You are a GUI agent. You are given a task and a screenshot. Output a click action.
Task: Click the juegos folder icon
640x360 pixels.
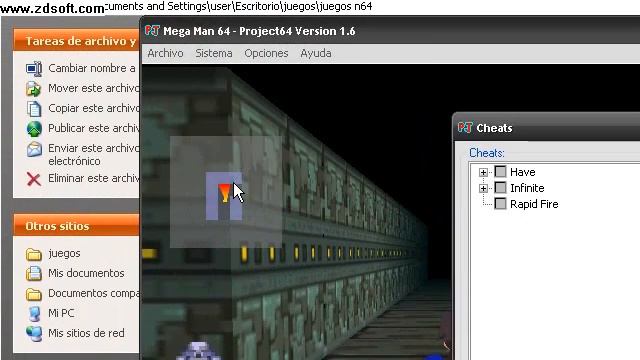click(x=34, y=254)
